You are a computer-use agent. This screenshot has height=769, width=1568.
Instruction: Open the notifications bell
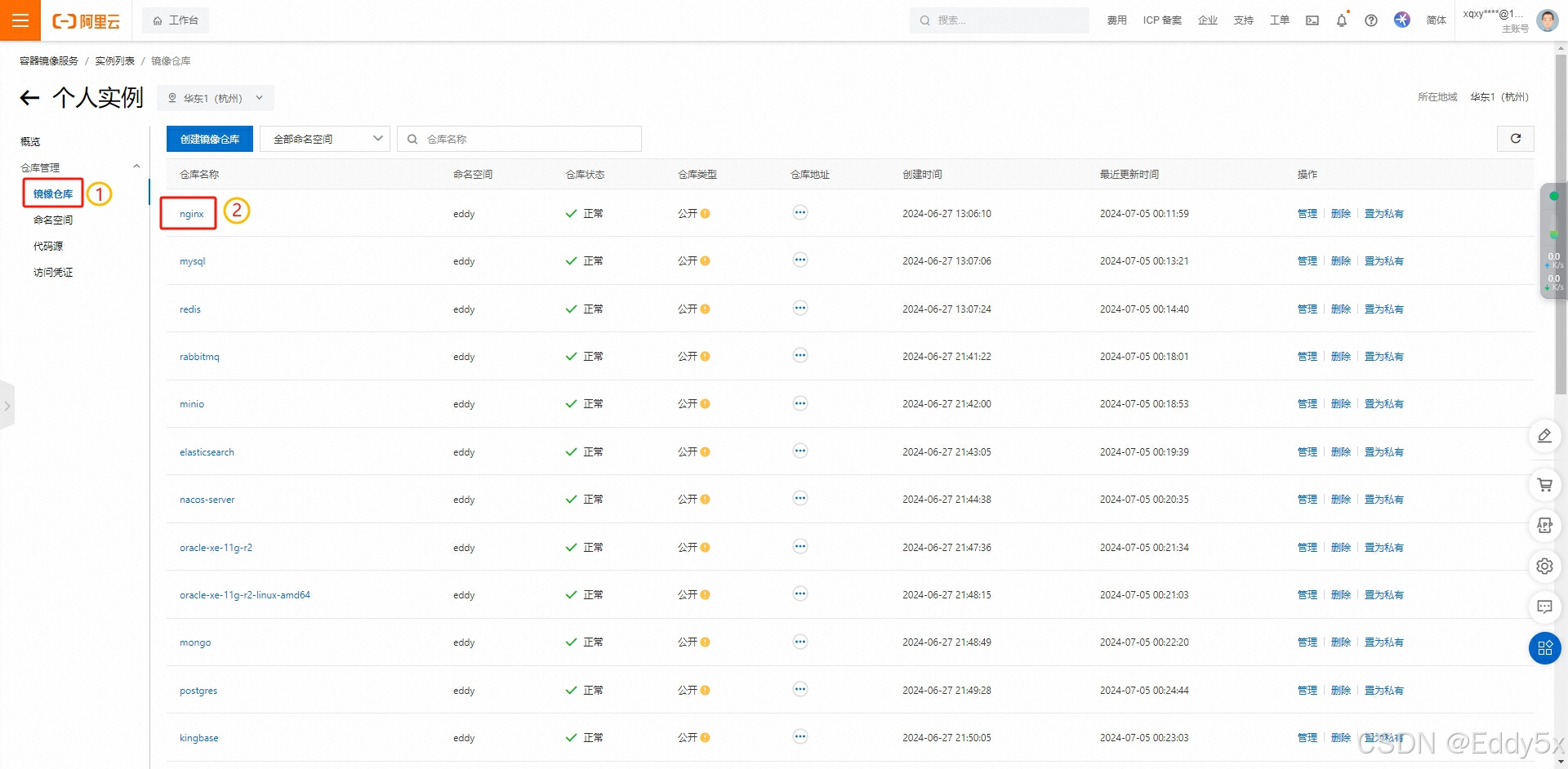(x=1342, y=20)
